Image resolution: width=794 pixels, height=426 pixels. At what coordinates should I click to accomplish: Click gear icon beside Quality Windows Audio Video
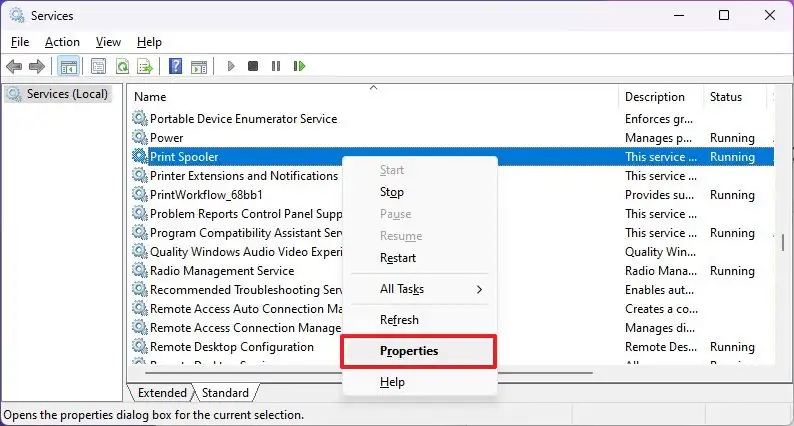pyautogui.click(x=140, y=251)
